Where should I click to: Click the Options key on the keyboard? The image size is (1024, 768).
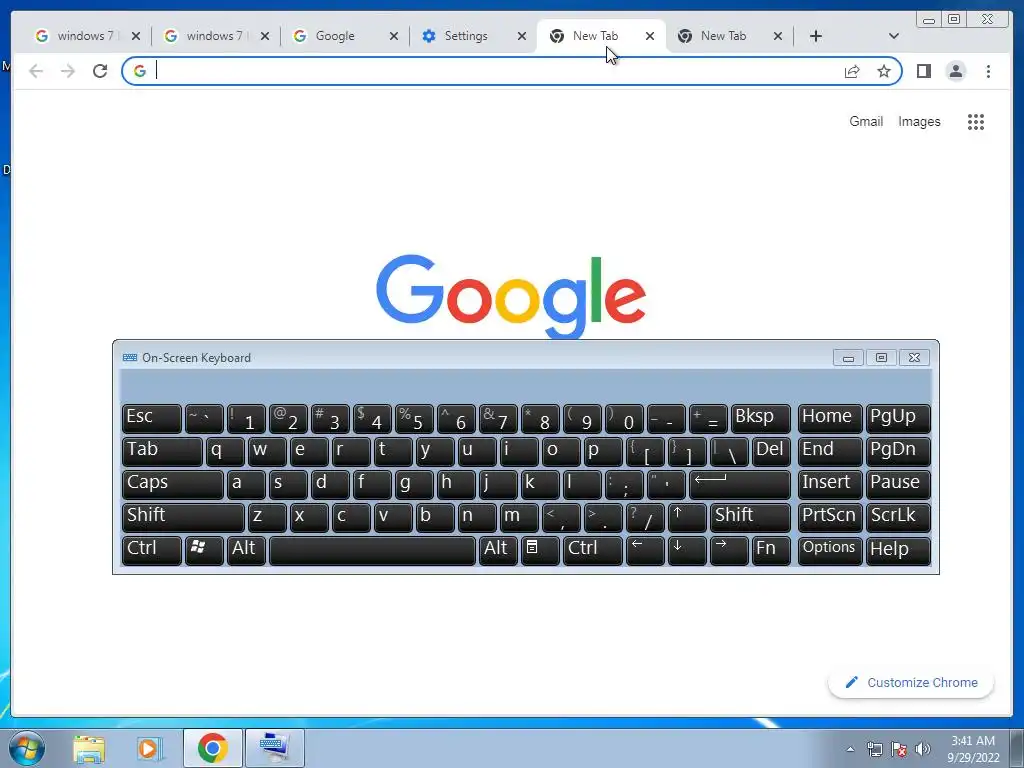point(829,551)
